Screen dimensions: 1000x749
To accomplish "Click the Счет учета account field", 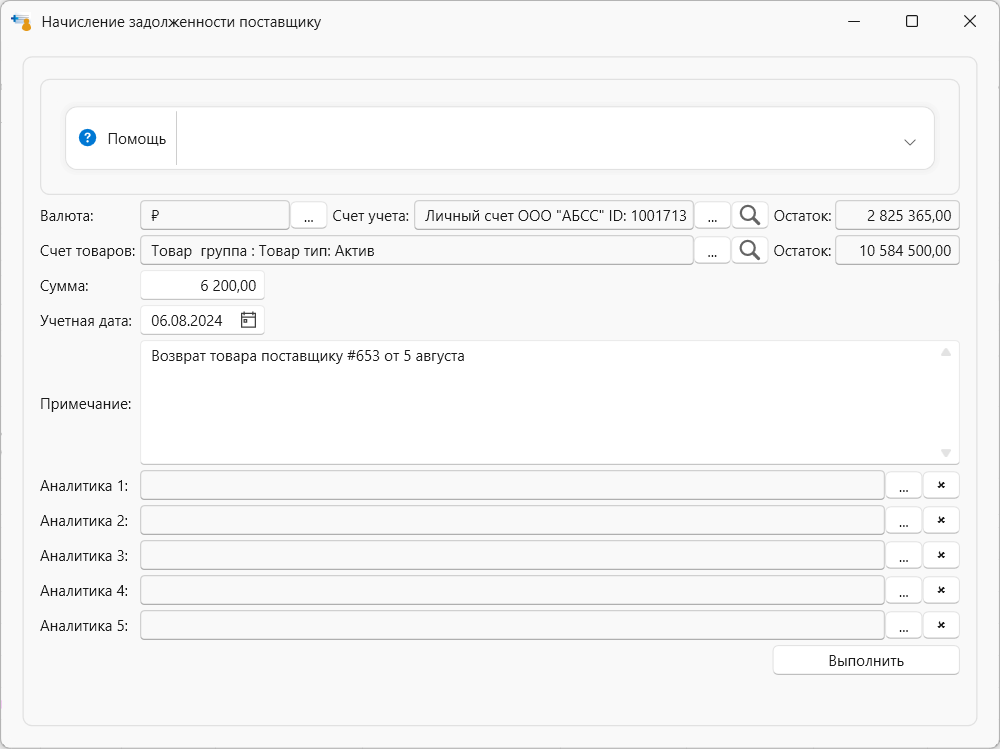I will pyautogui.click(x=554, y=216).
